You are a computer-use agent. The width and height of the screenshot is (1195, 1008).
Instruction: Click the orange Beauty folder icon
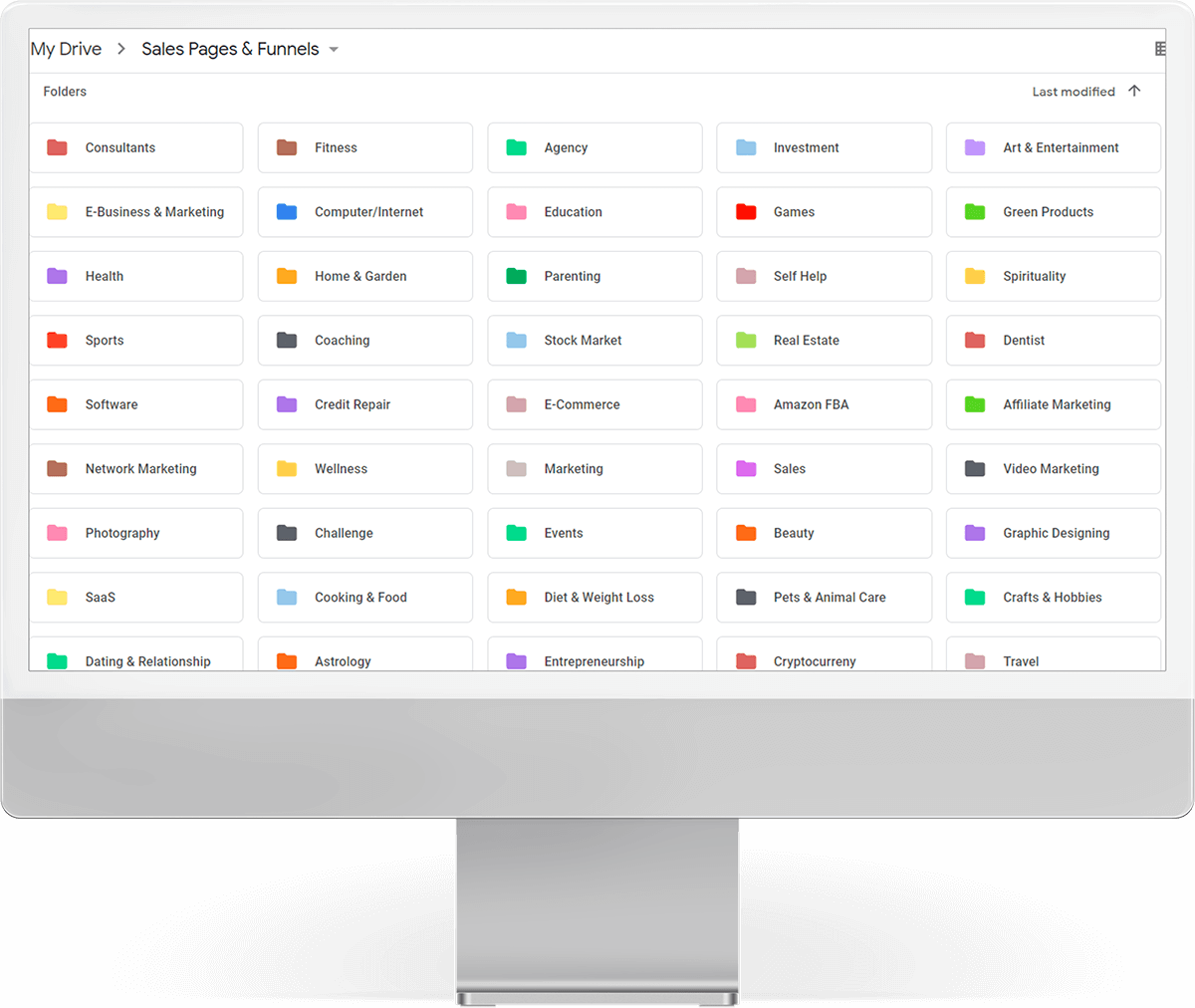click(746, 533)
